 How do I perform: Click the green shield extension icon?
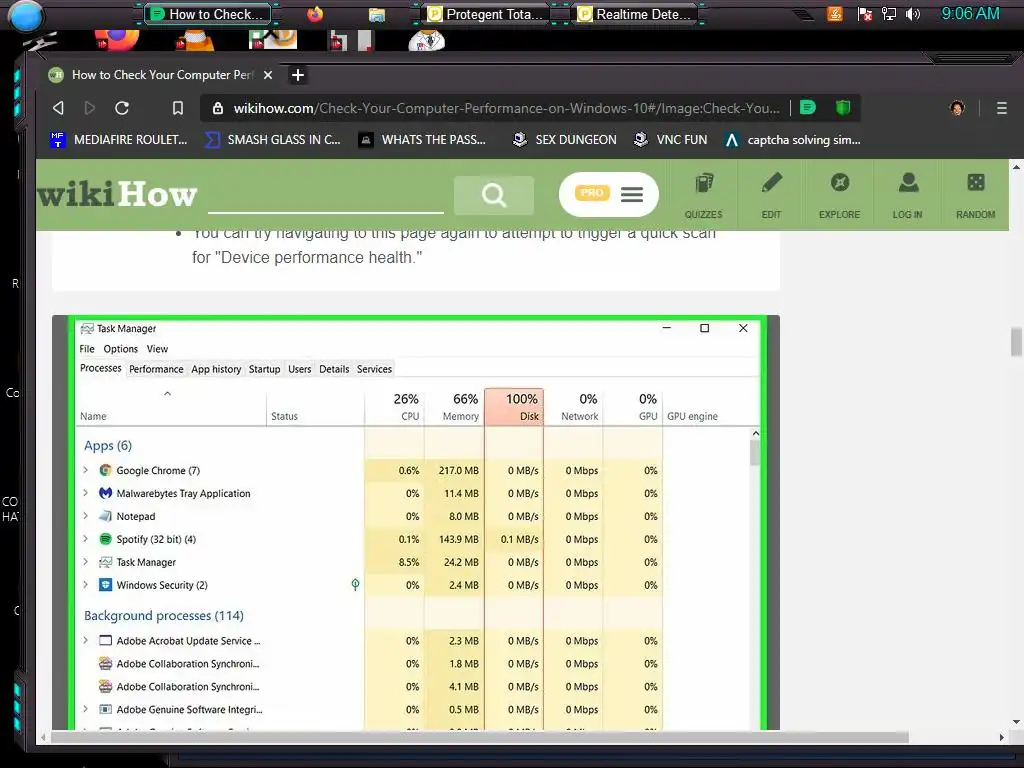point(843,107)
